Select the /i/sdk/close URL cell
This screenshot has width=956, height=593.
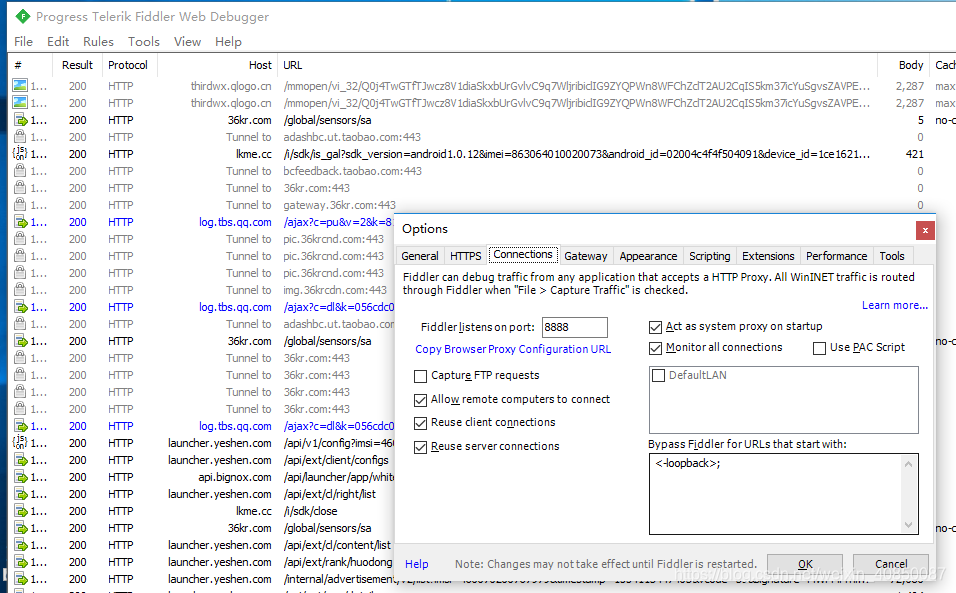pyautogui.click(x=310, y=511)
